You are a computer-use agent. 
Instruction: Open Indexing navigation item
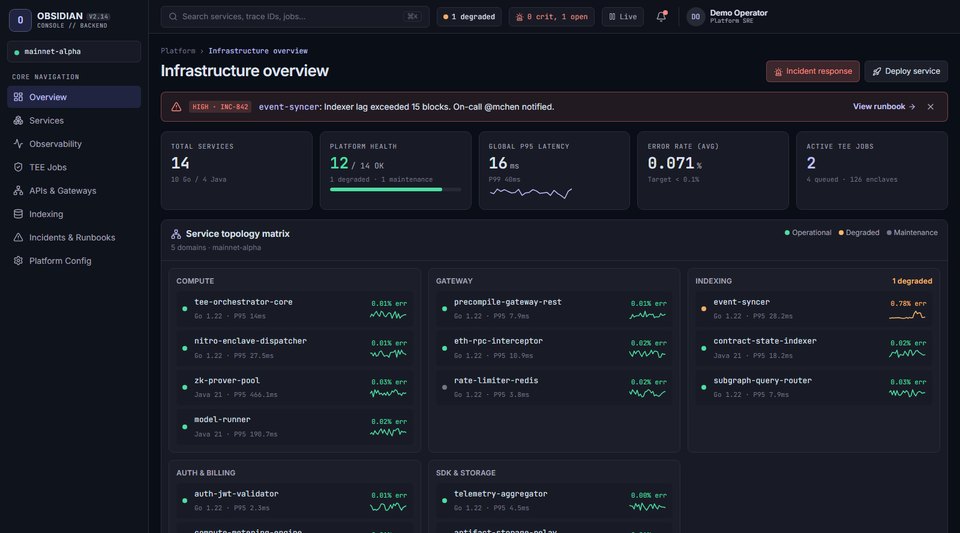tap(74, 214)
